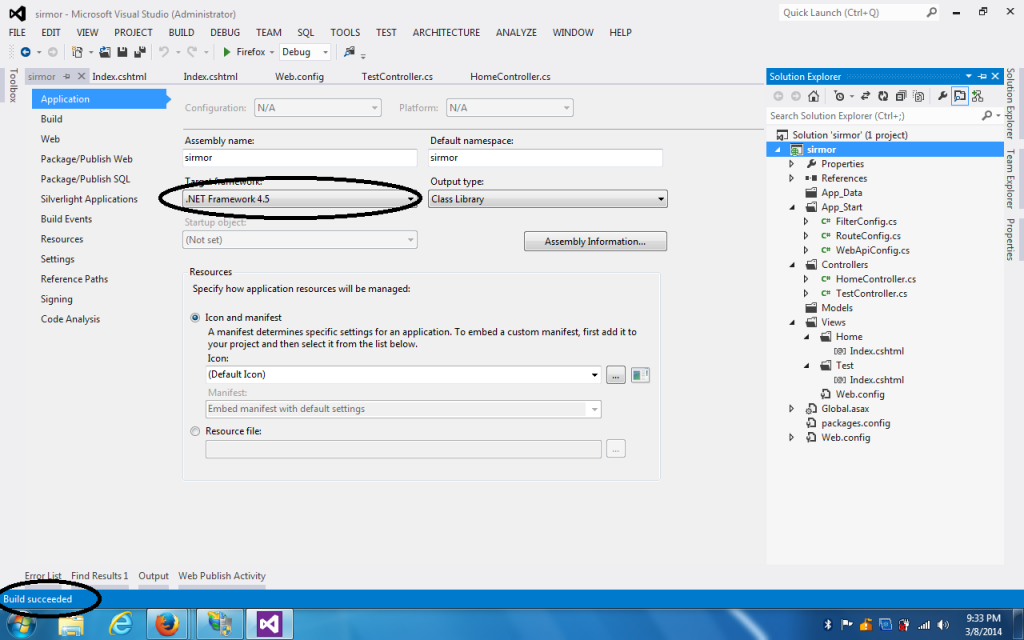Open the DEBUG menu
The height and width of the screenshot is (640, 1024).
(x=225, y=33)
